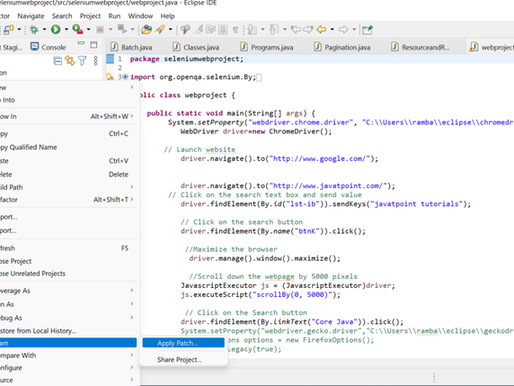This screenshot has height=386, width=514.
Task: Toggle Link with Editor in left panel
Action: click(70, 61)
